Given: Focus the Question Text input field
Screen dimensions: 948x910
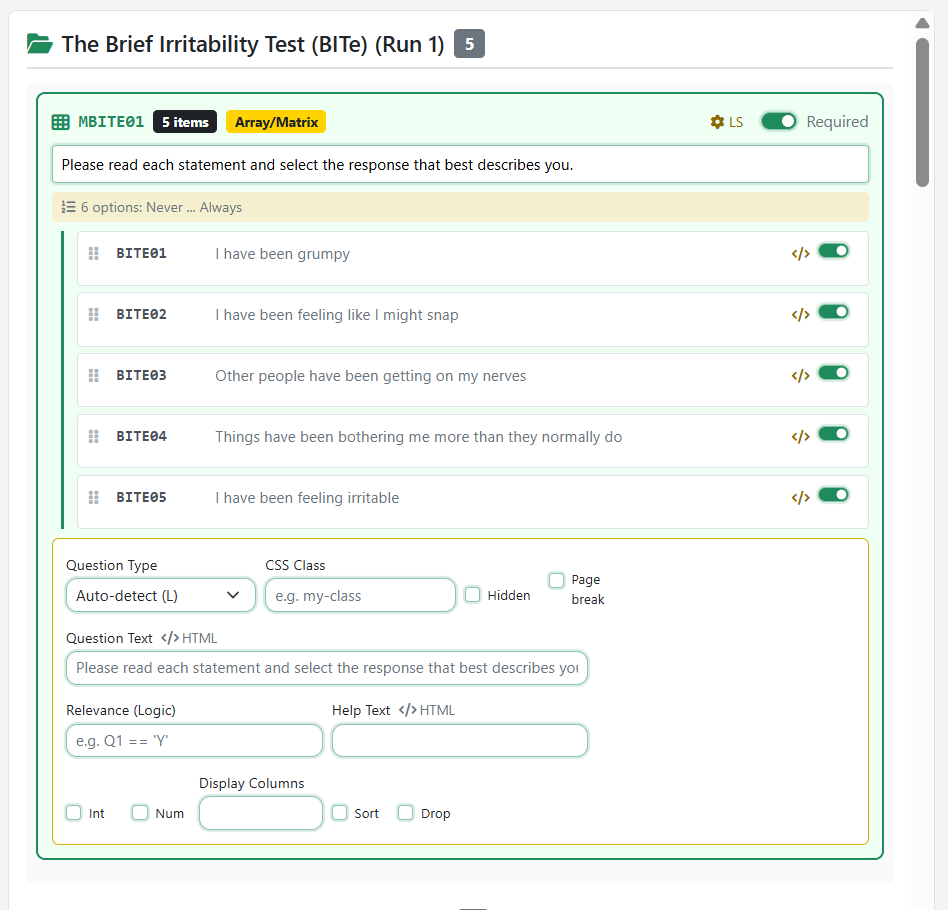Looking at the screenshot, I should coord(327,668).
